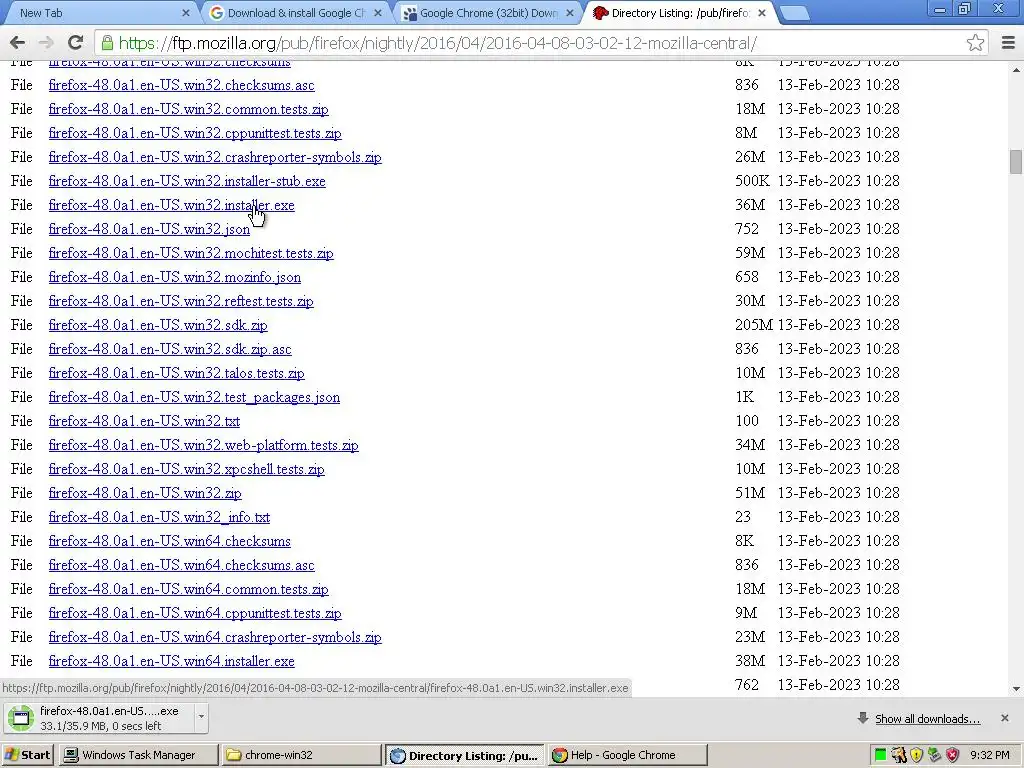Screen dimensions: 1024x768
Task: Click the green padlock security icon
Action: point(106,43)
